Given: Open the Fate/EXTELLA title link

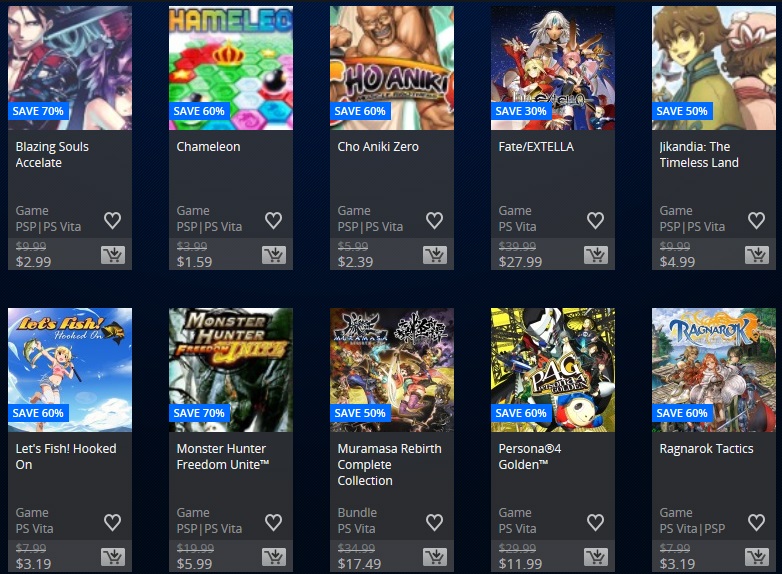Looking at the screenshot, I should [x=536, y=147].
